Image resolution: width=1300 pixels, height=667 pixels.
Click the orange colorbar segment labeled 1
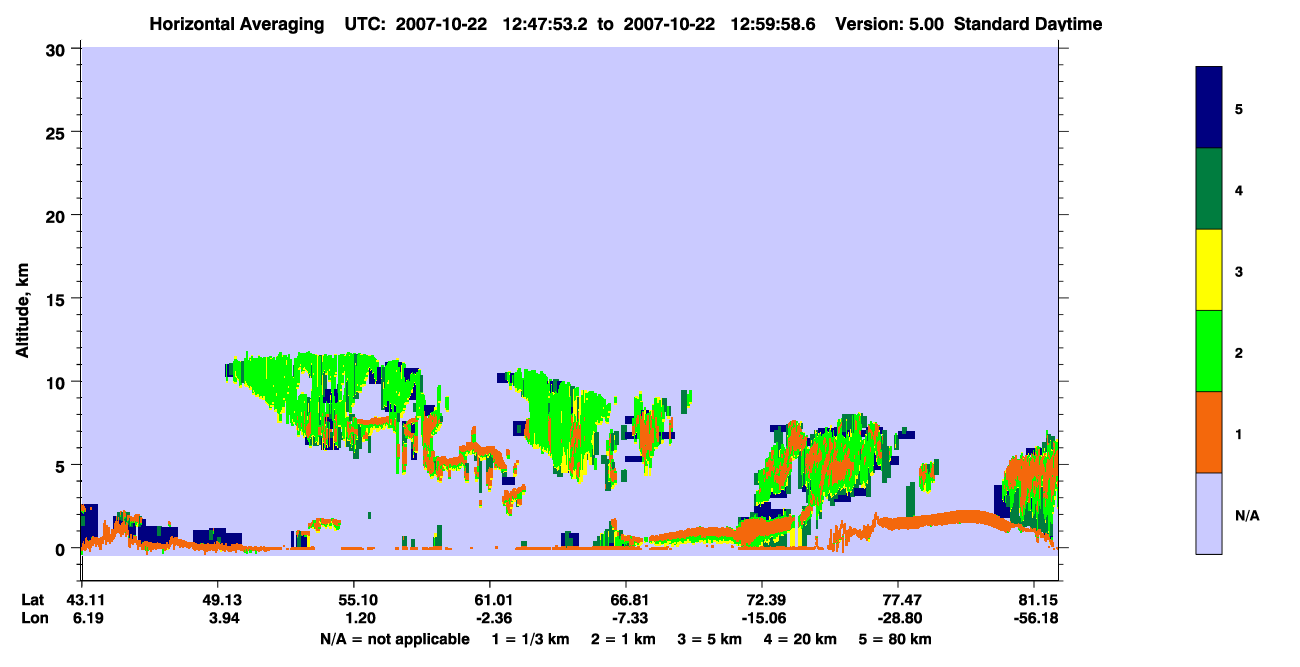[x=1209, y=432]
